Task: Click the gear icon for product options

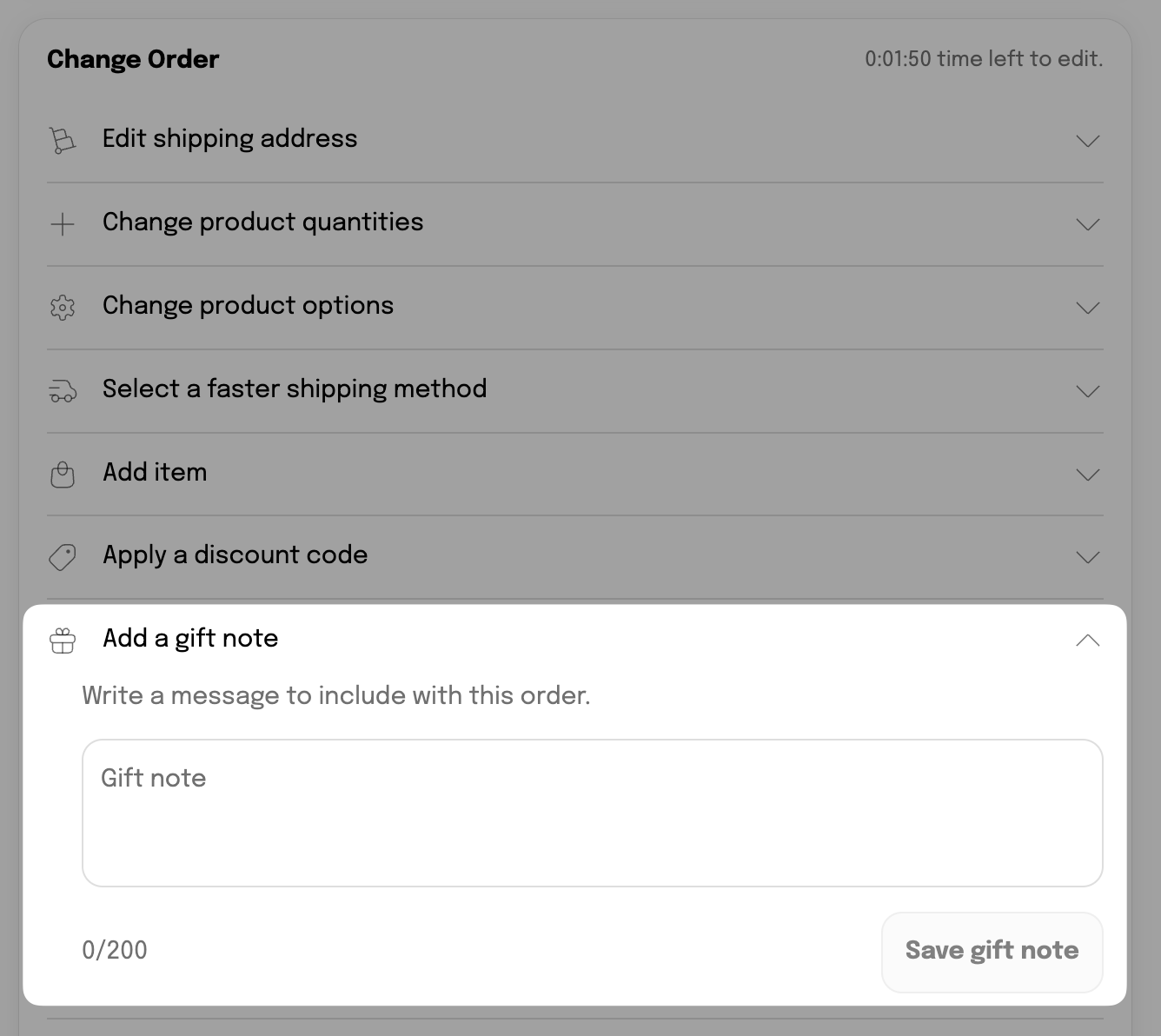Action: click(63, 308)
